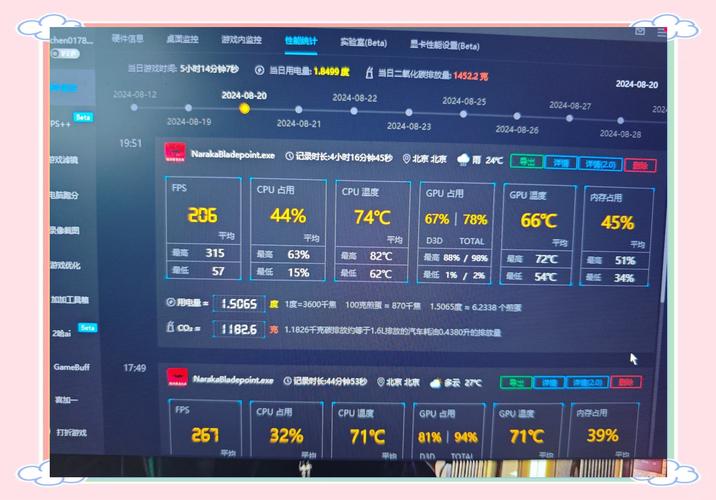The image size is (716, 500).
Task: Click the Naraka icon of the 17:49 record
Action: click(x=177, y=377)
